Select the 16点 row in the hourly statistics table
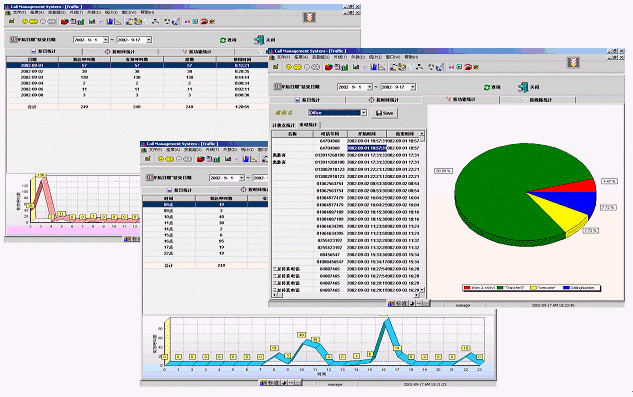Viewport: 633px width, 397px height. tap(205, 241)
